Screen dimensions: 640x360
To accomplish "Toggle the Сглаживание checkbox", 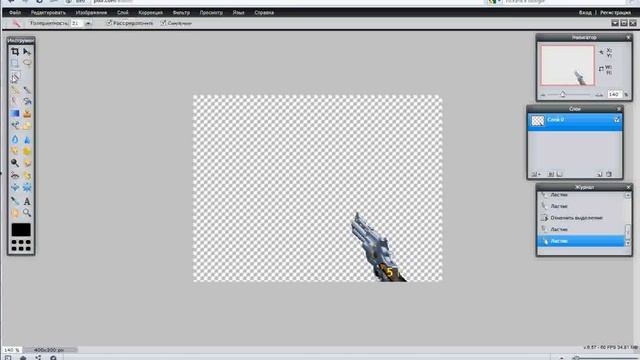I will coord(163,23).
